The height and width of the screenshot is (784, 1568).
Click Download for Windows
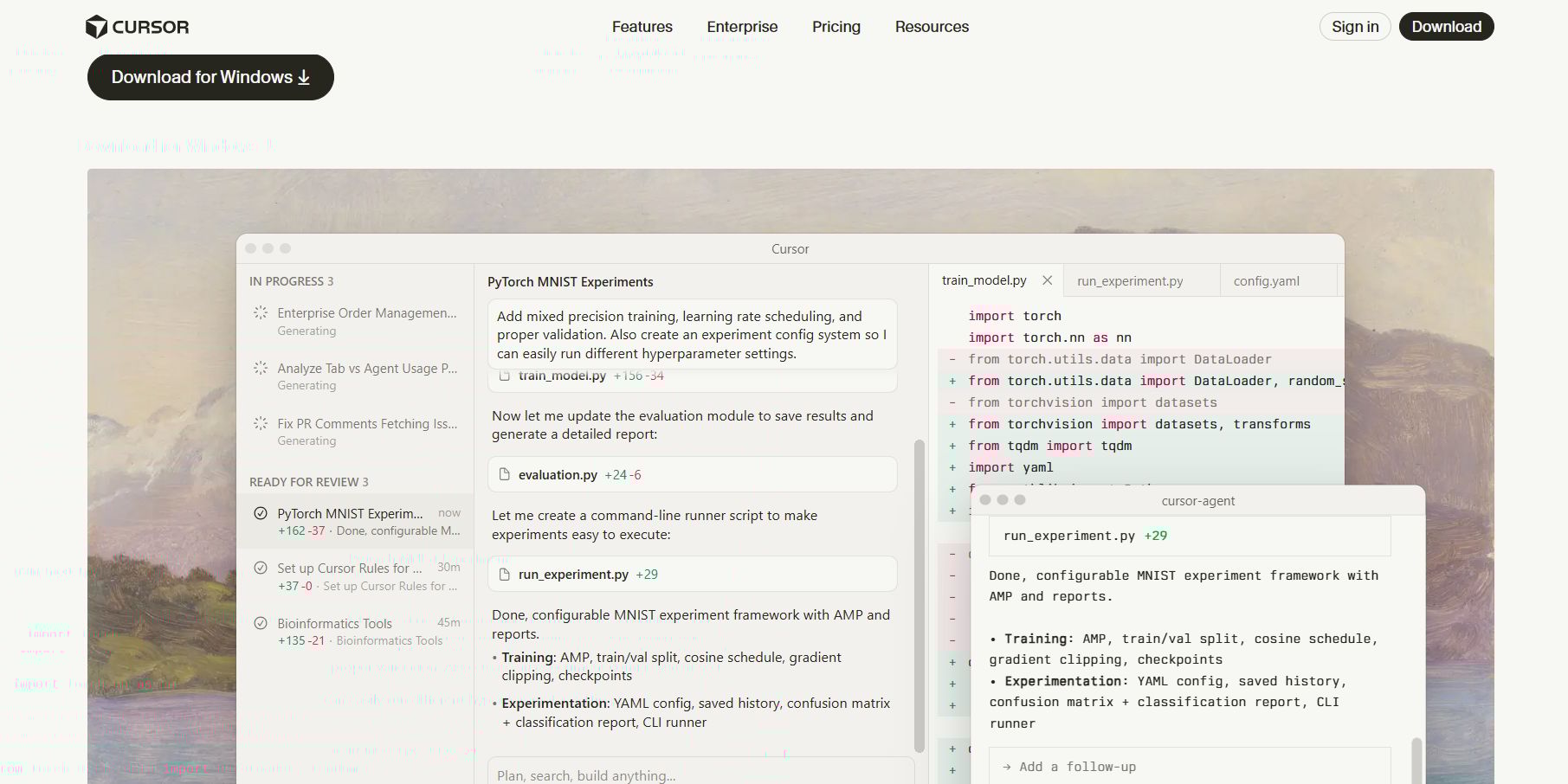tap(210, 77)
